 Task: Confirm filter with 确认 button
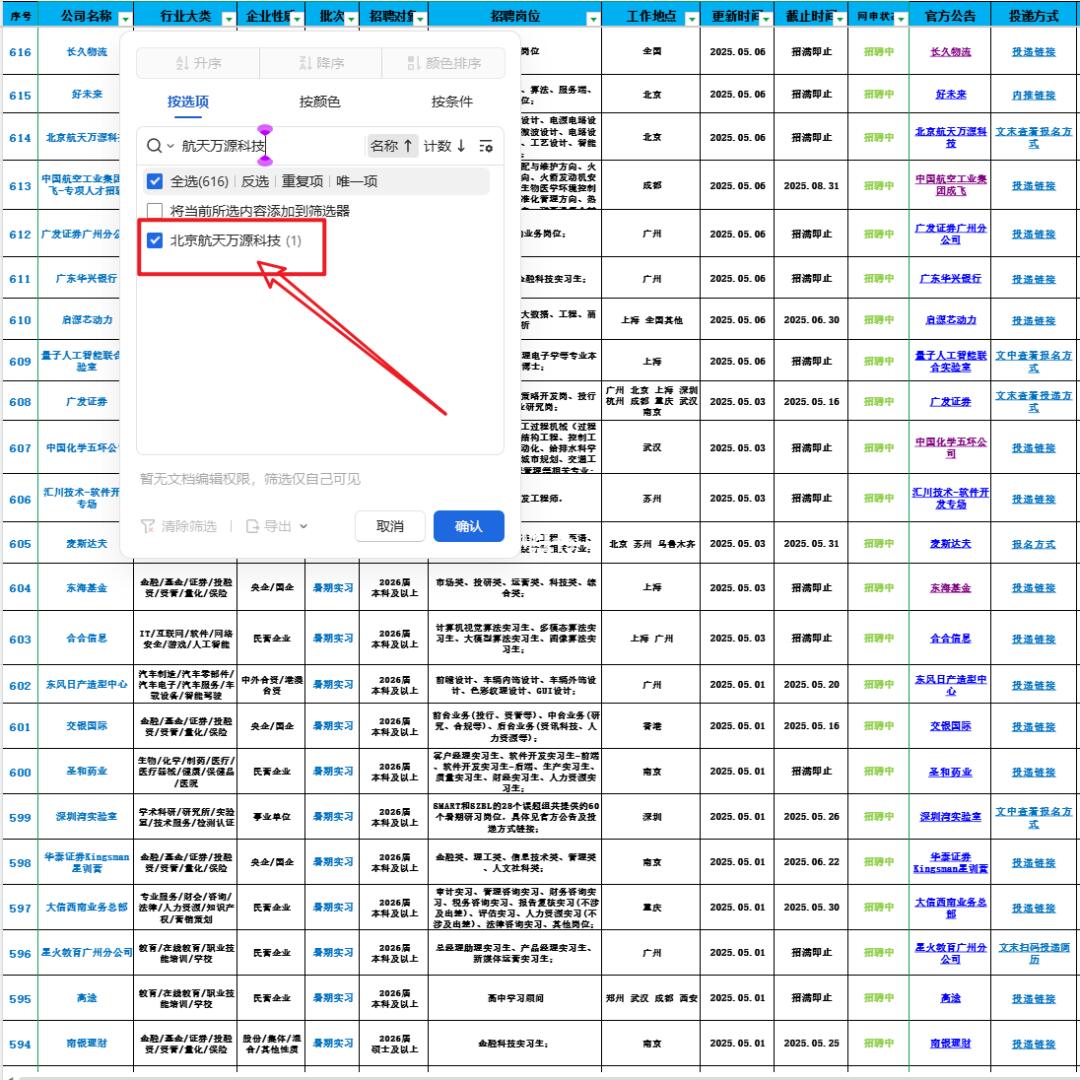click(469, 526)
